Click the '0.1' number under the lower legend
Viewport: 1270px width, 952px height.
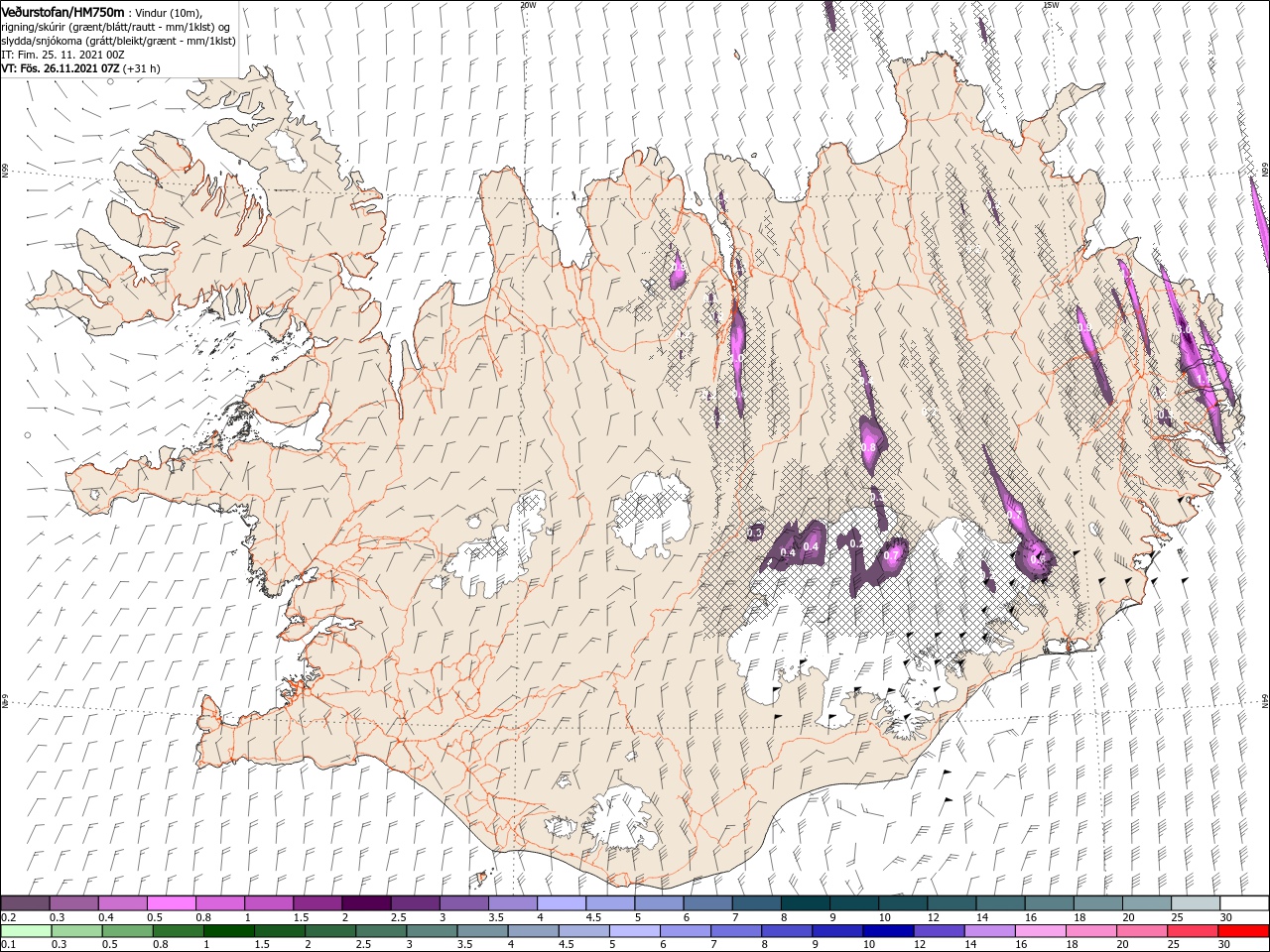(7, 945)
